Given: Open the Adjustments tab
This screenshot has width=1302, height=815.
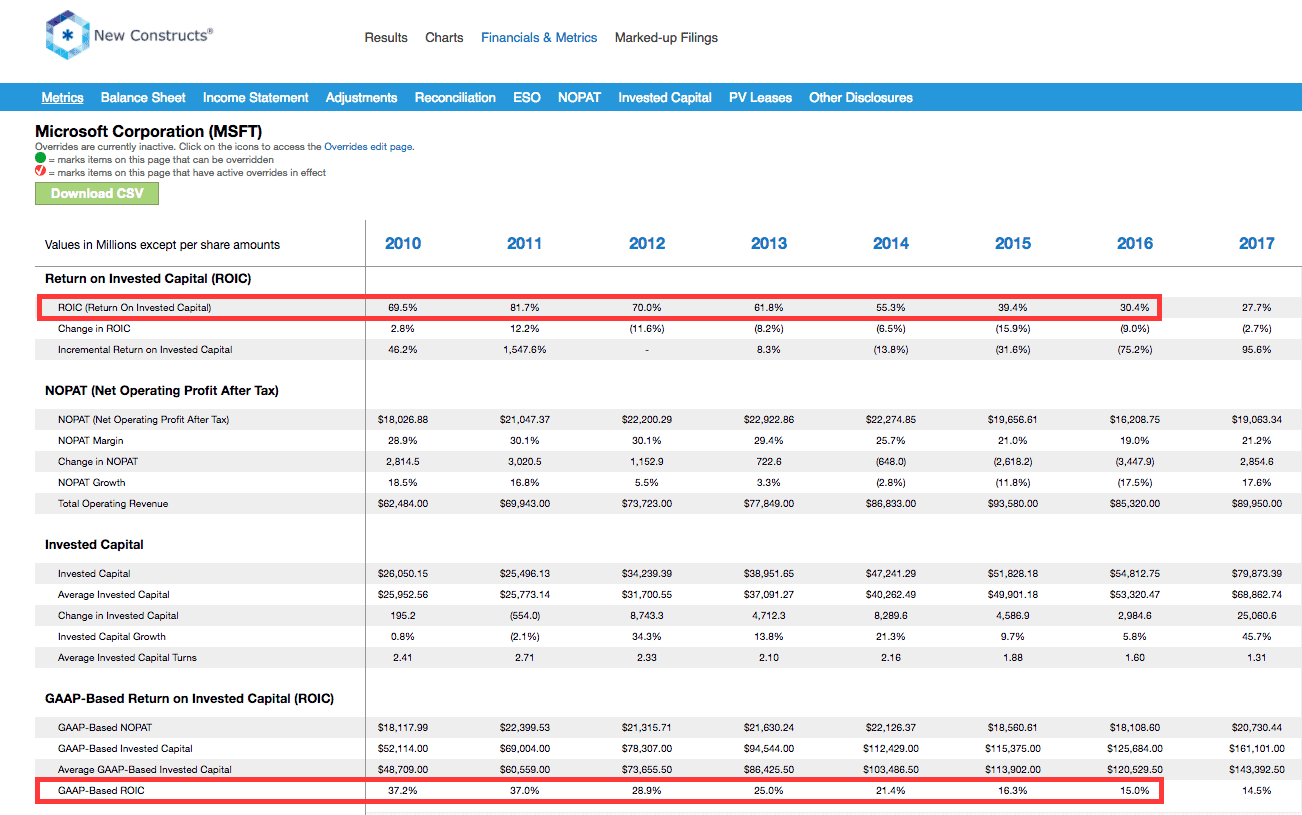Looking at the screenshot, I should (x=362, y=98).
